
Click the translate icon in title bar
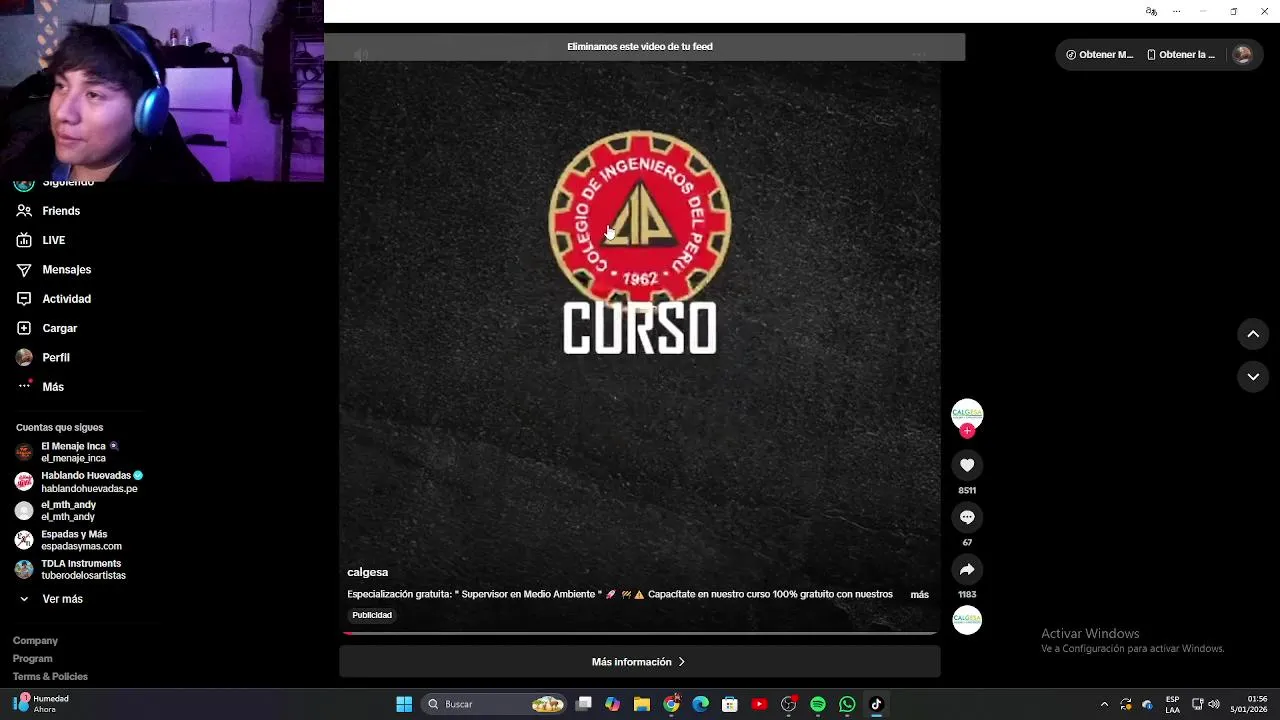pos(1151,11)
